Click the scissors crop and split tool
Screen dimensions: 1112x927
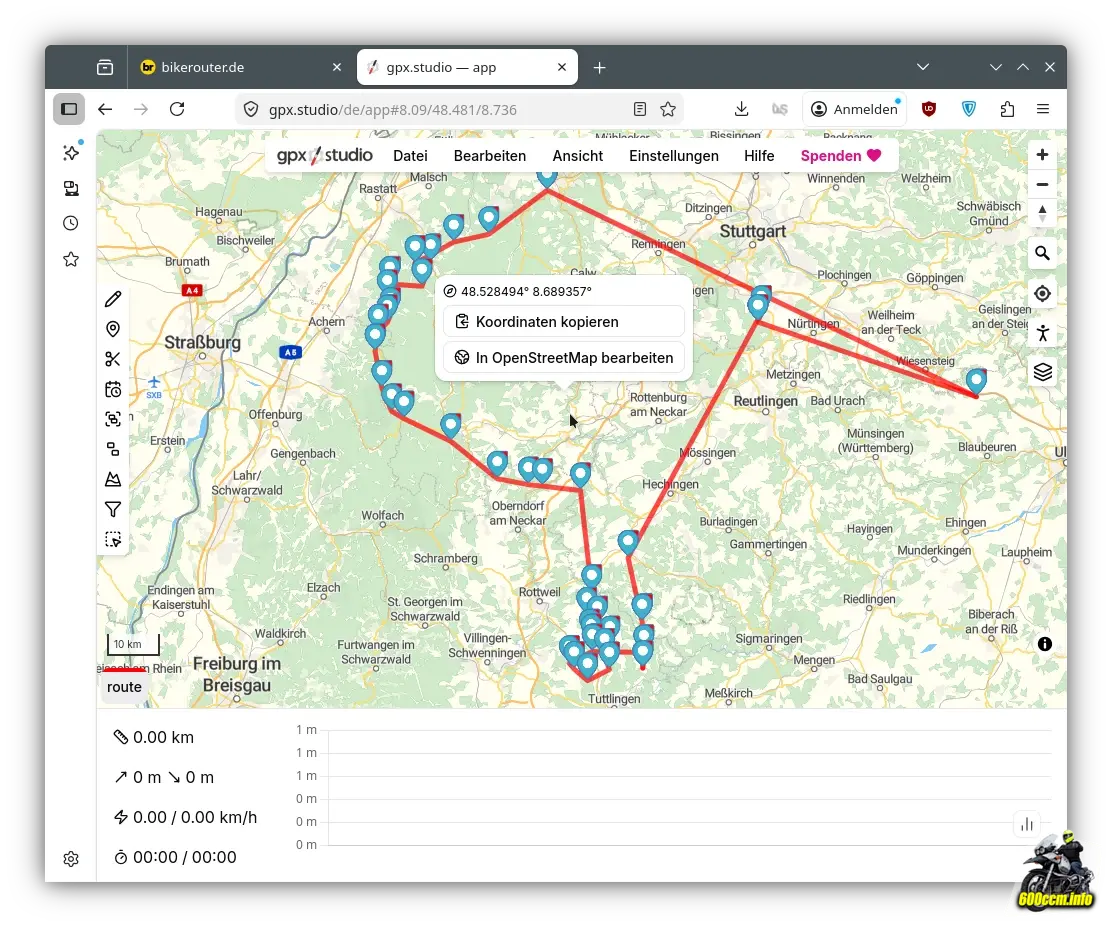113,359
